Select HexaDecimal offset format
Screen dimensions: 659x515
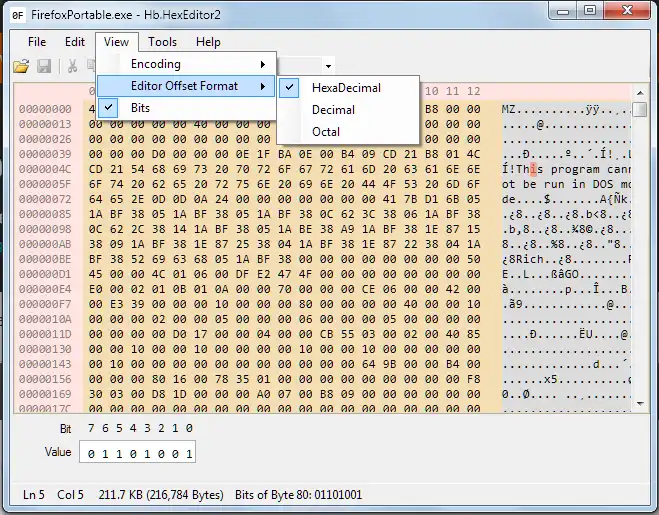tap(348, 88)
